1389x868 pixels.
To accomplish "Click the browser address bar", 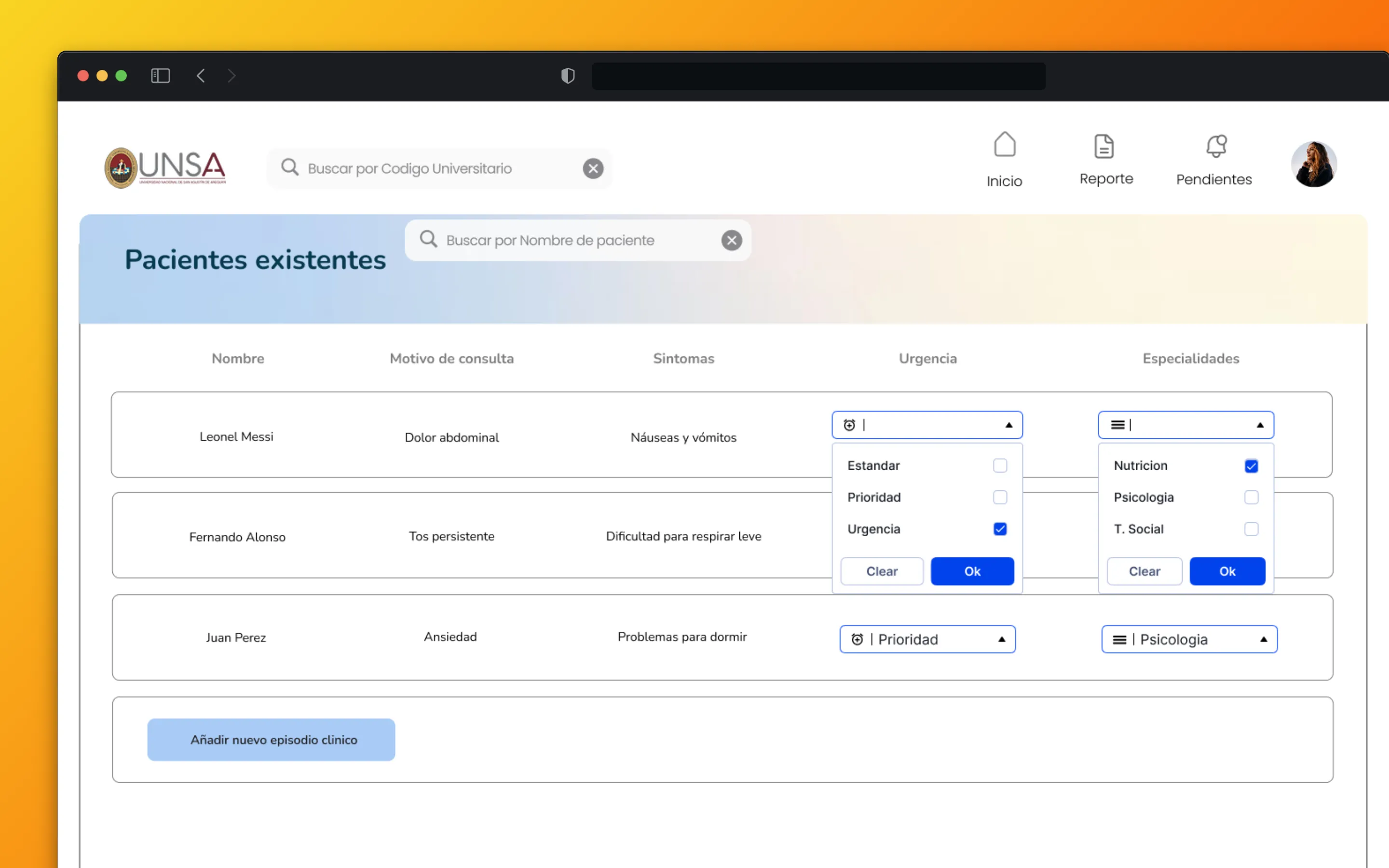I will tap(818, 76).
